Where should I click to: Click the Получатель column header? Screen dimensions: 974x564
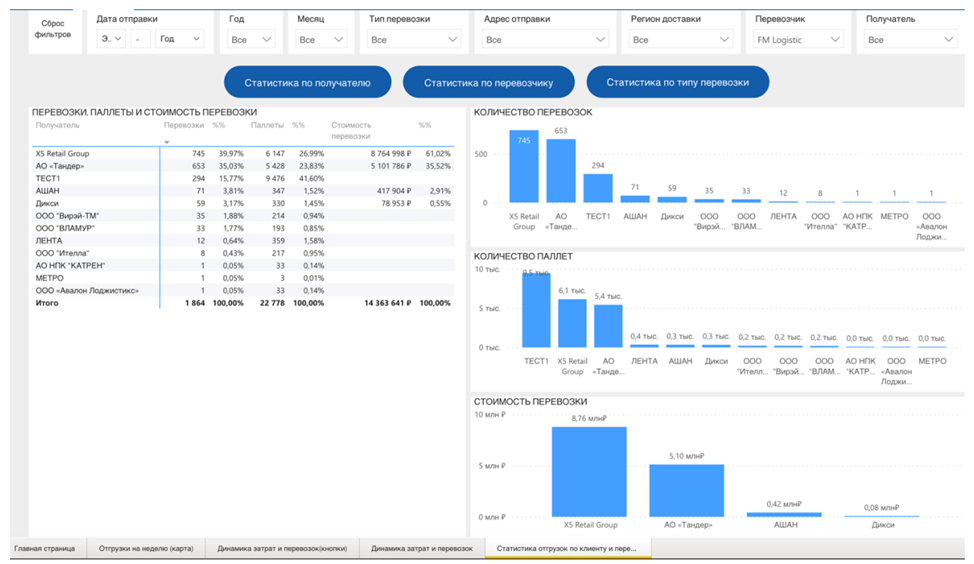point(58,125)
